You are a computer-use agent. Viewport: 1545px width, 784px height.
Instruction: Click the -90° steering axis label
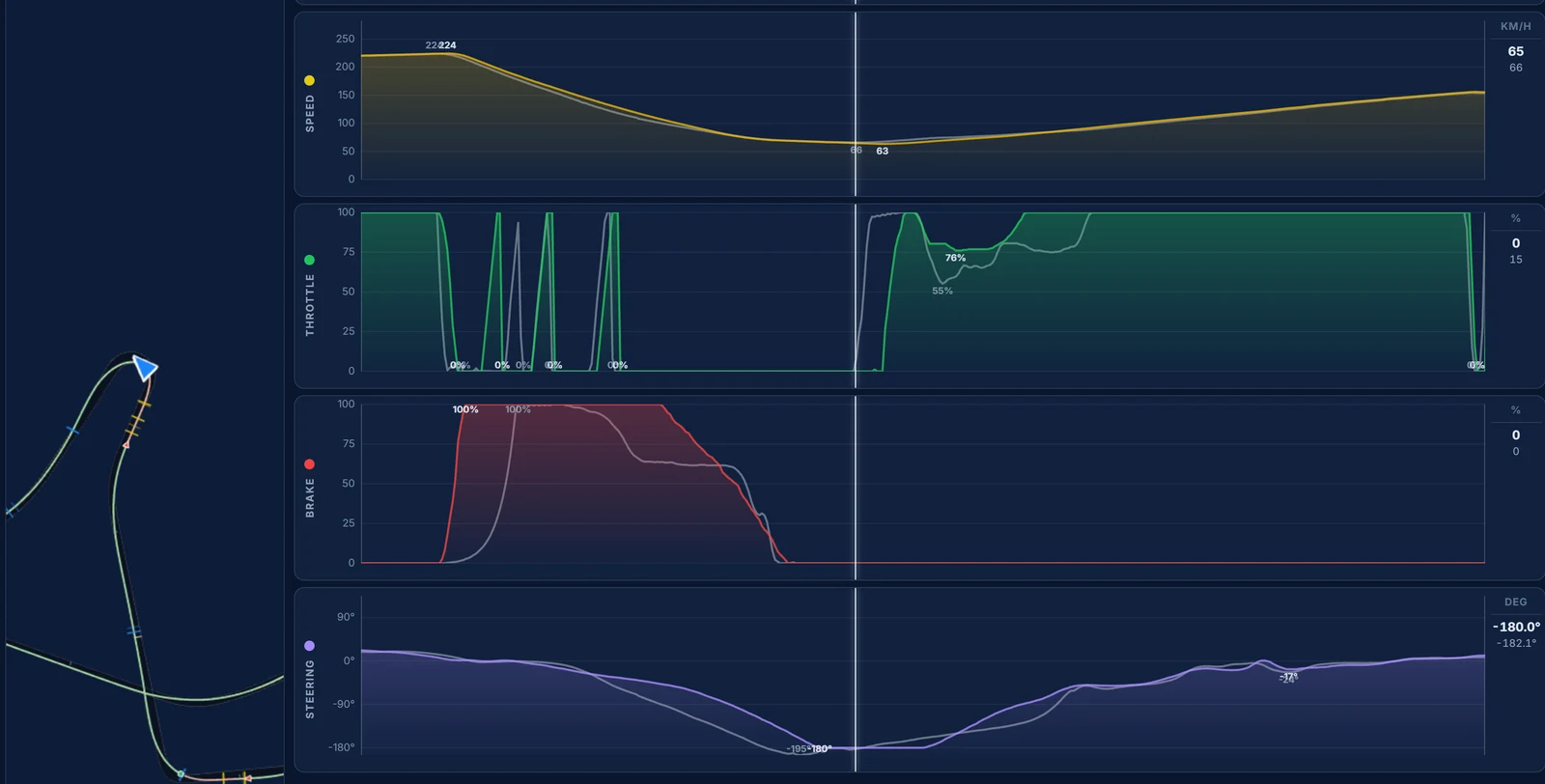pos(343,704)
